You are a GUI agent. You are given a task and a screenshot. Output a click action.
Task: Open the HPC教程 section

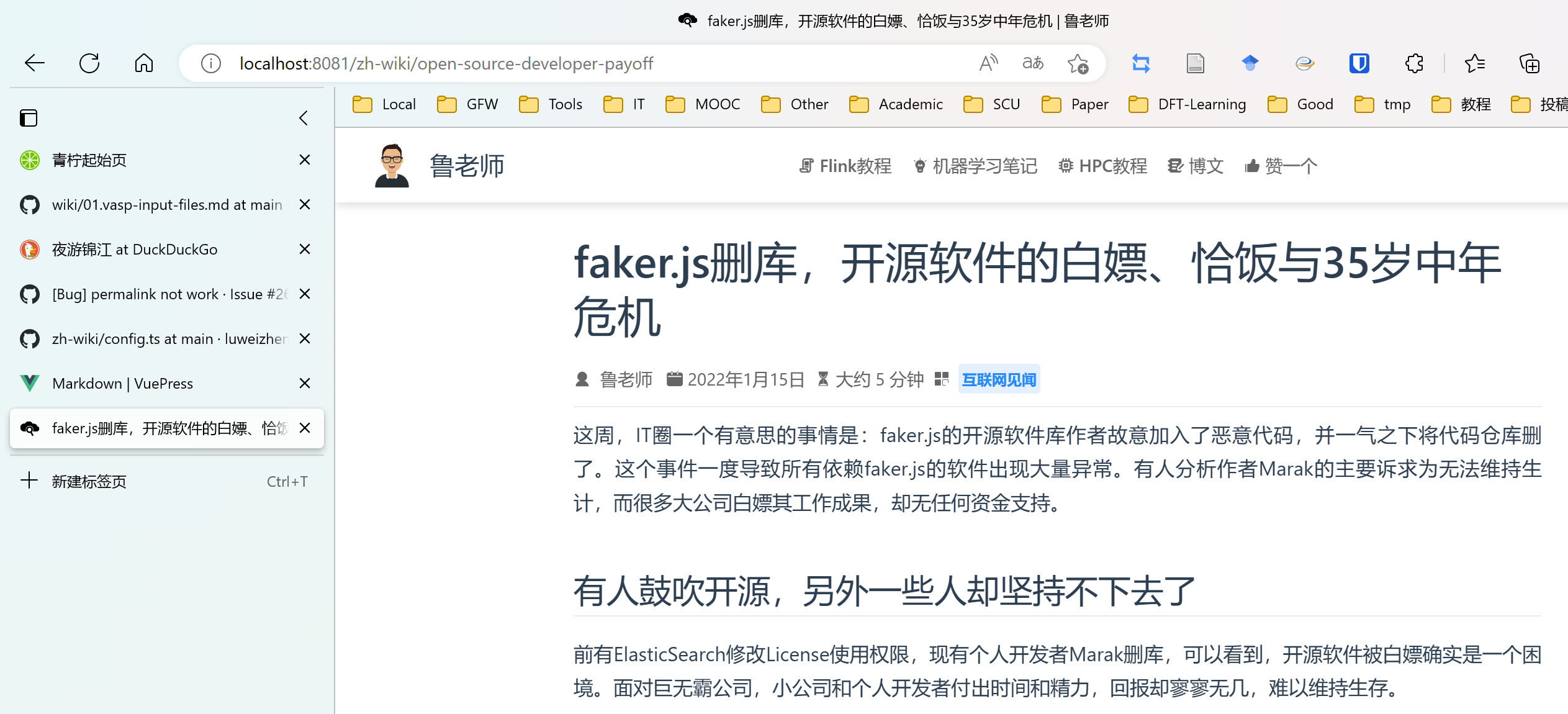click(x=1103, y=165)
